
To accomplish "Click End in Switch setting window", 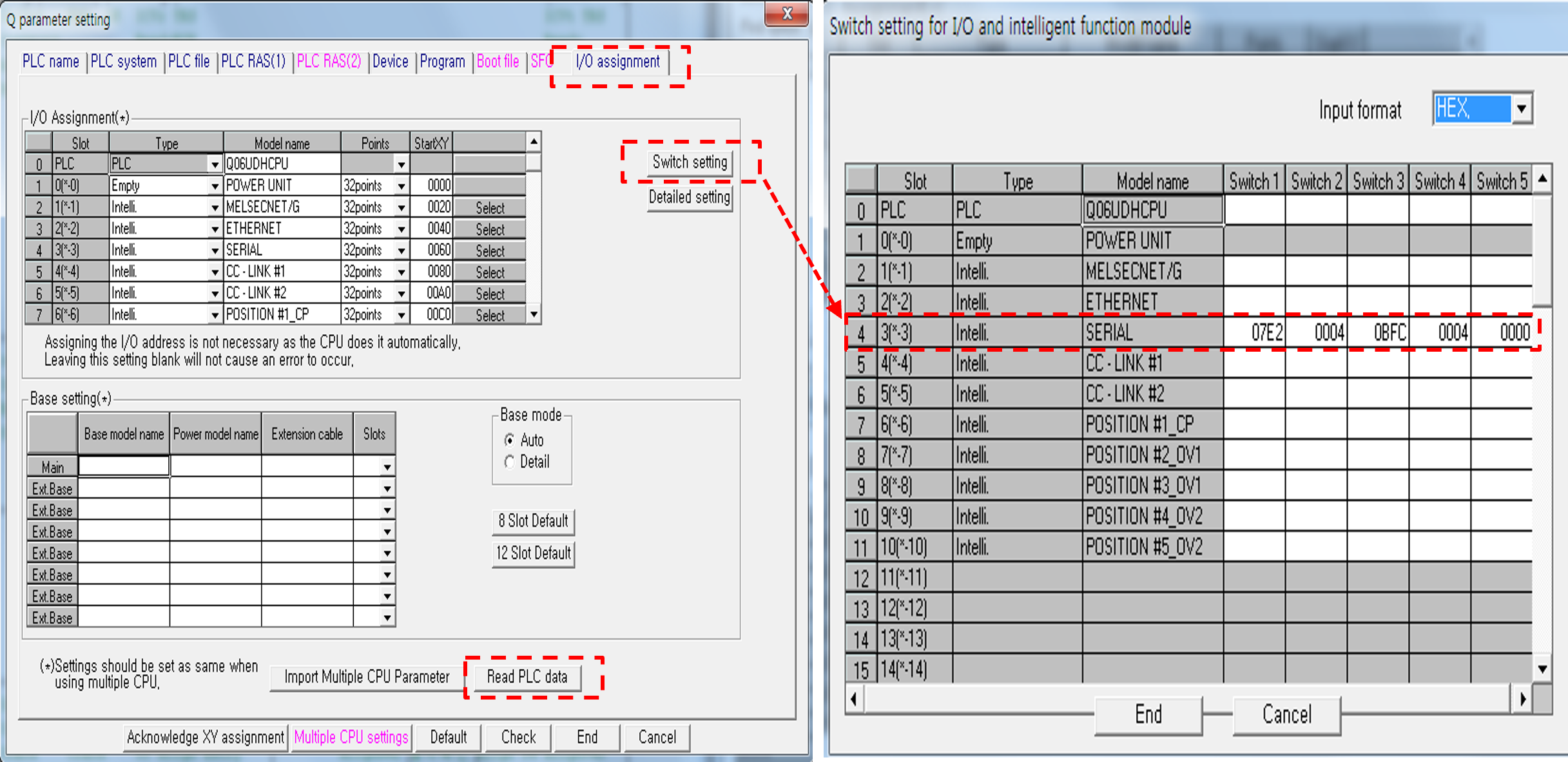I will pos(1148,714).
